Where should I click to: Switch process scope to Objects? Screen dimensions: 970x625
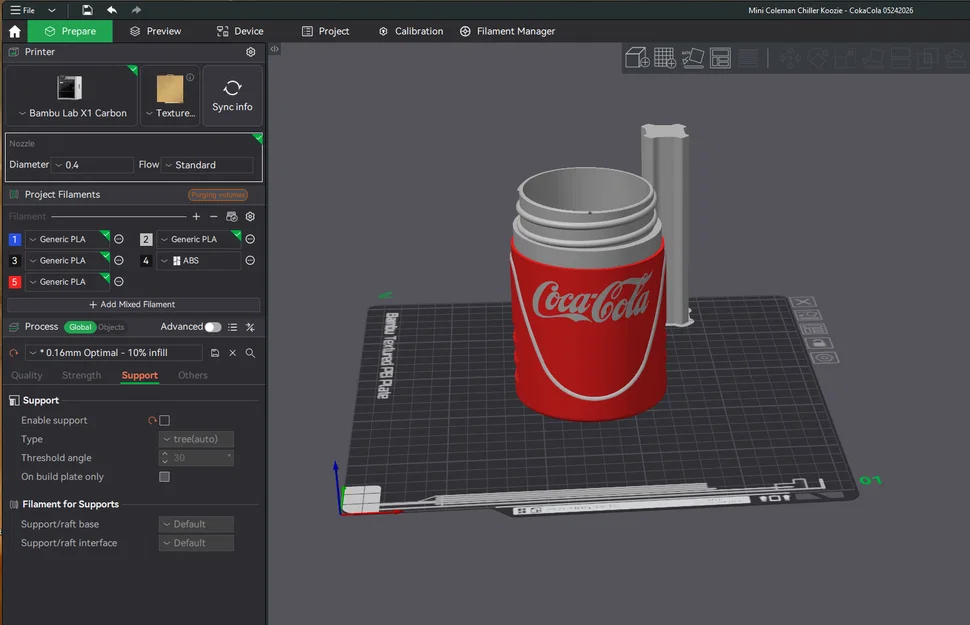point(111,327)
